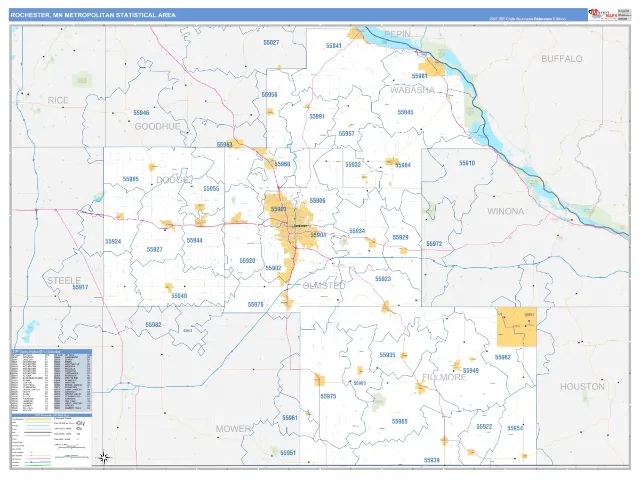Click ZIP code 55904
This screenshot has height=480, width=640.
point(318,235)
